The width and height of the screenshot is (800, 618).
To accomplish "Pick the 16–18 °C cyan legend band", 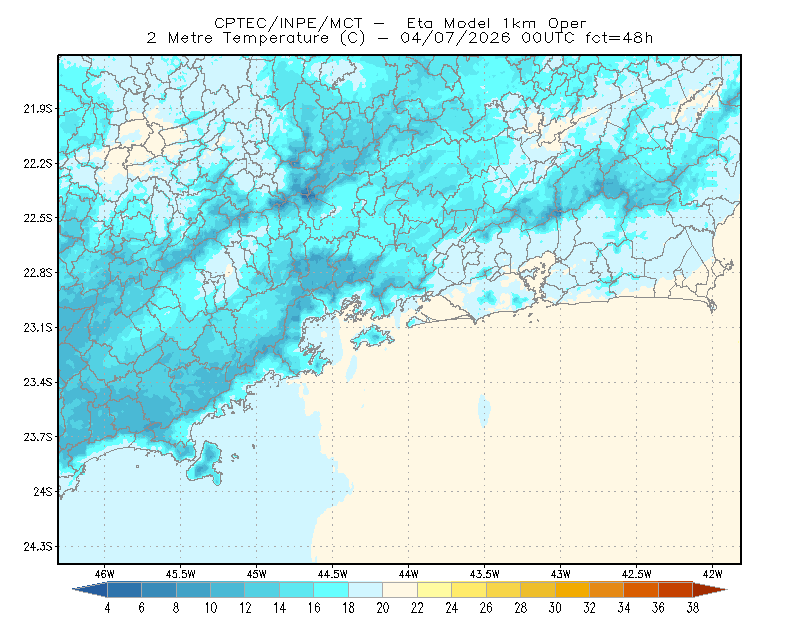I will (x=331, y=590).
